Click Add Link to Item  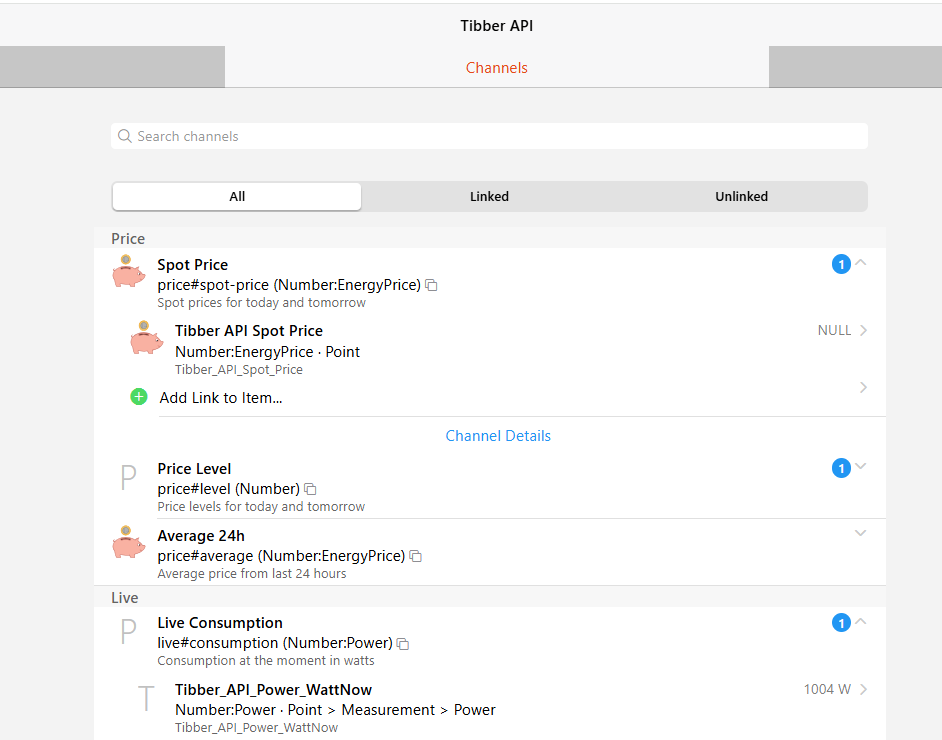[x=221, y=398]
